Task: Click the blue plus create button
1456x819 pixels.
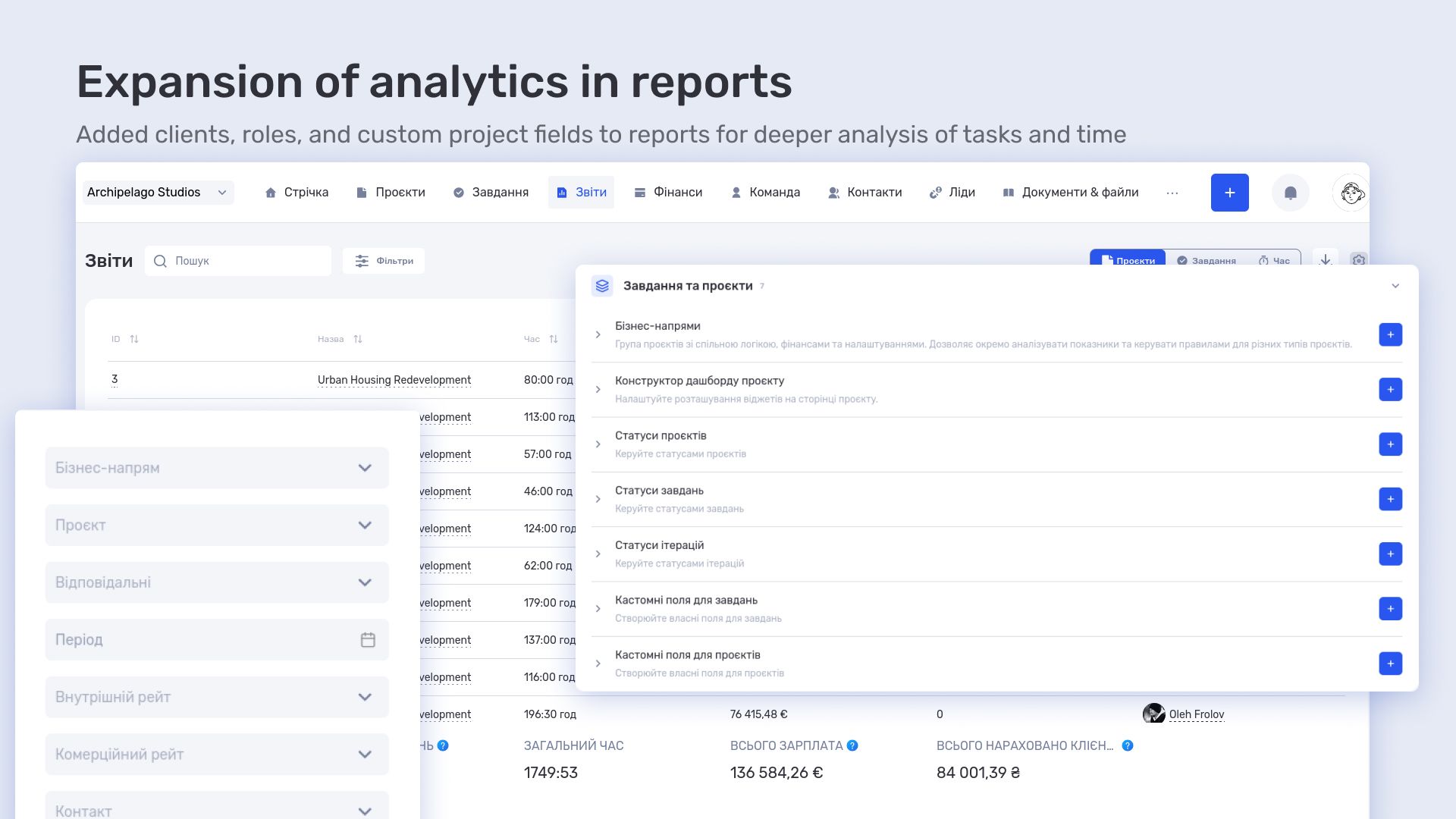Action: tap(1230, 193)
